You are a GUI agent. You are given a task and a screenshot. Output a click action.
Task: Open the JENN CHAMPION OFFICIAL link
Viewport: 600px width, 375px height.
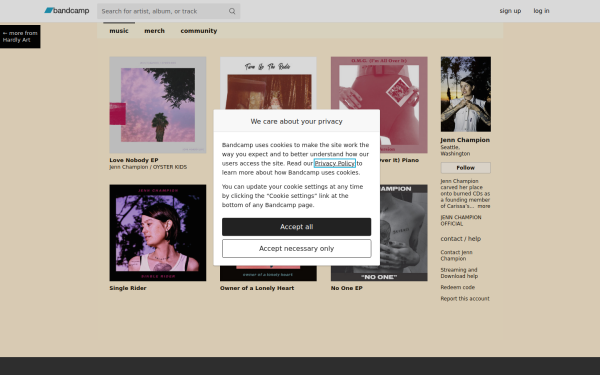point(461,220)
